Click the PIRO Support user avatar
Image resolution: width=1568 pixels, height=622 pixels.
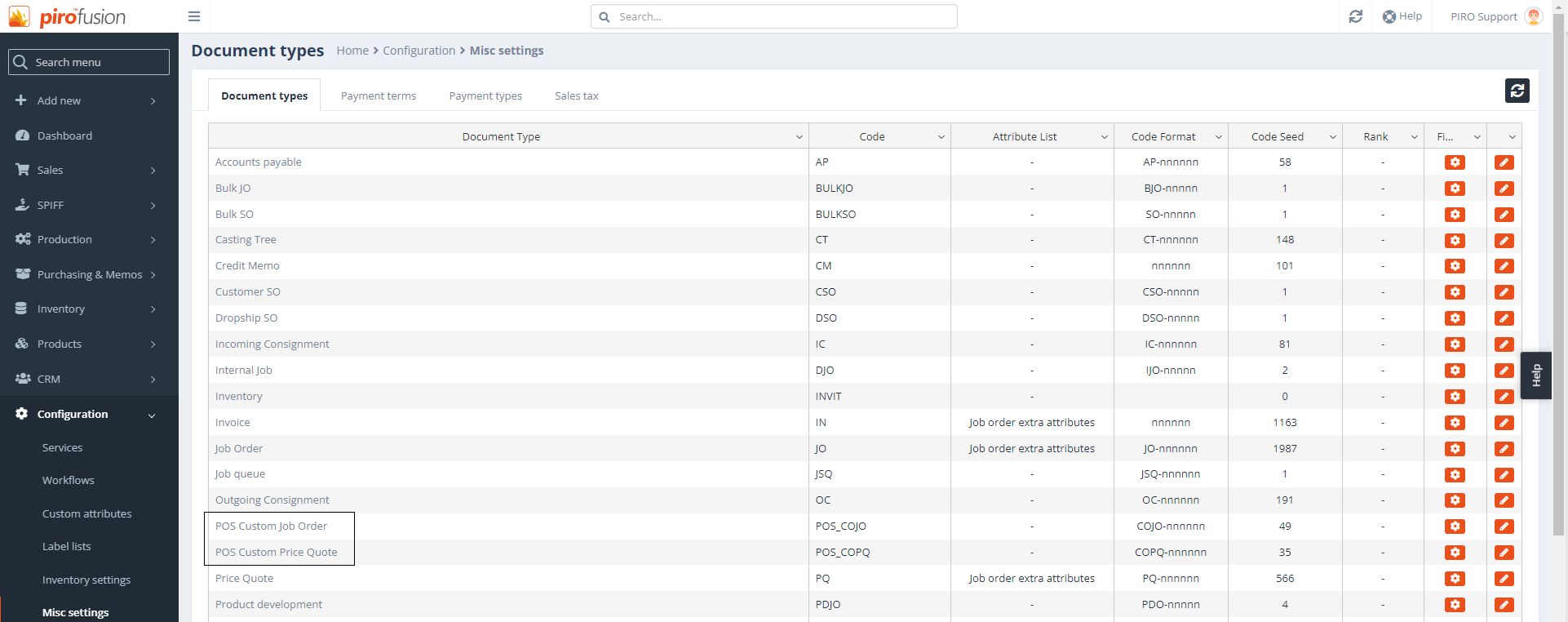click(1534, 16)
